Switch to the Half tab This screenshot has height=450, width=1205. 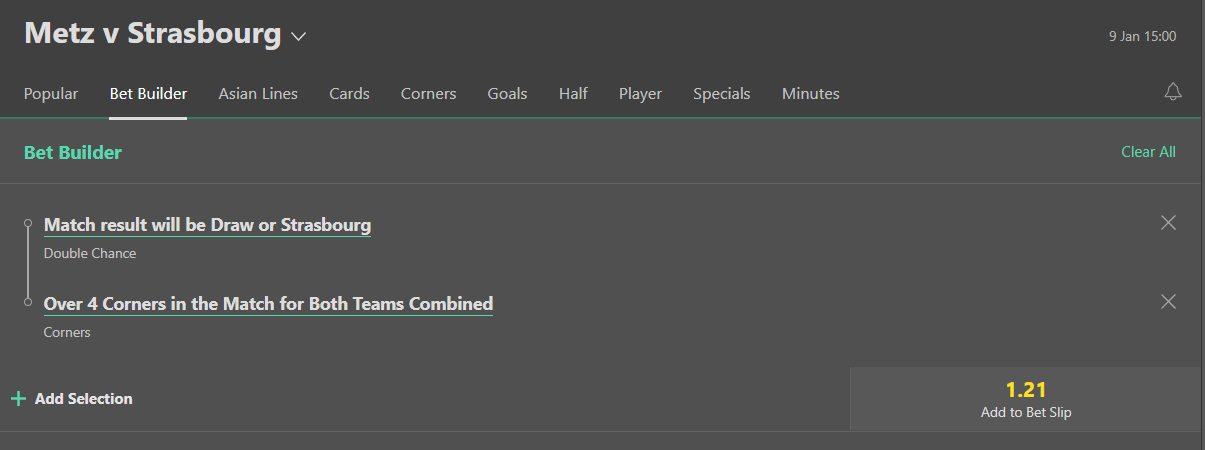(573, 94)
